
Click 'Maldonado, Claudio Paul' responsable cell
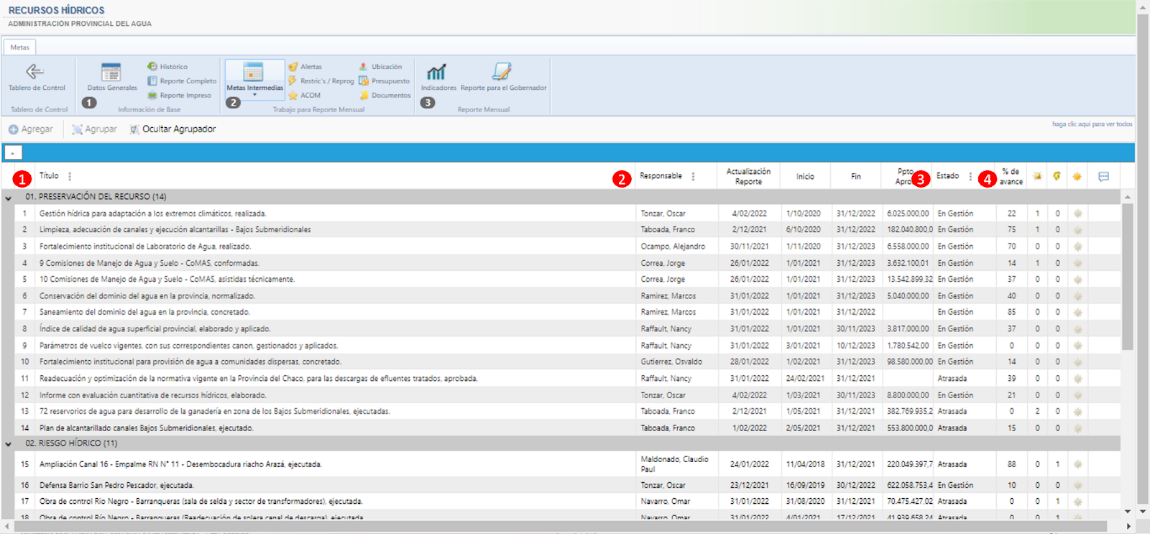coord(676,464)
